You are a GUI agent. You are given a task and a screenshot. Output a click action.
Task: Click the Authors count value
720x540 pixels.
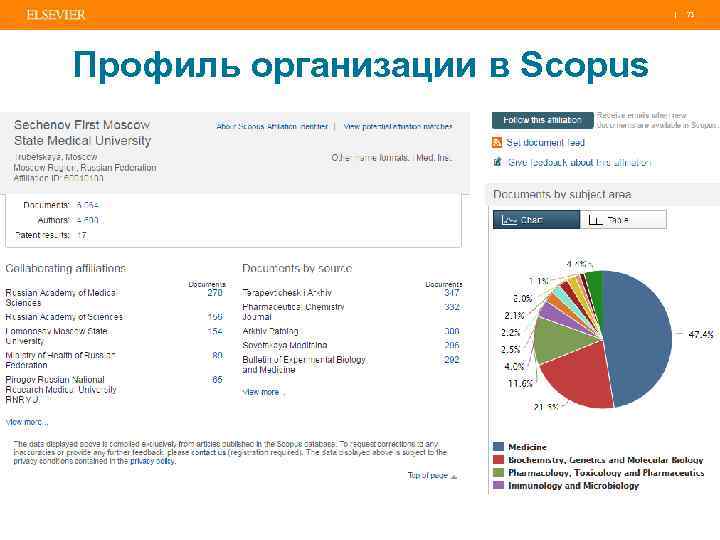pos(87,220)
